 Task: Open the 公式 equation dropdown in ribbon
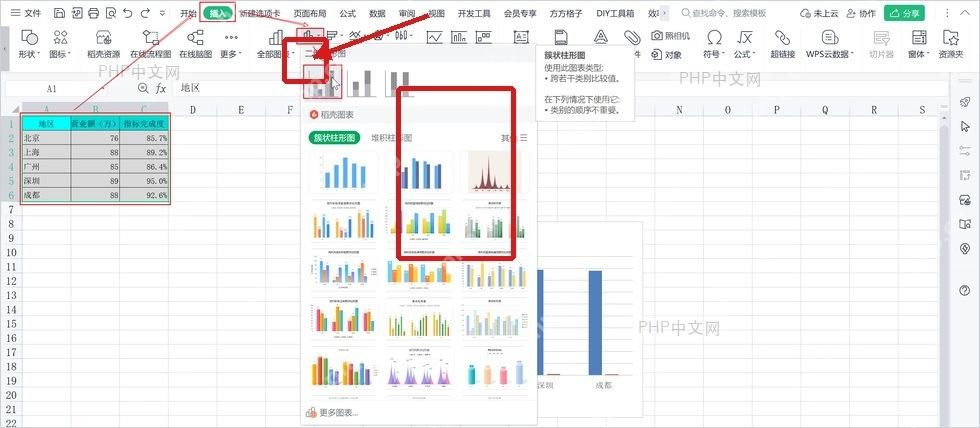point(744,44)
